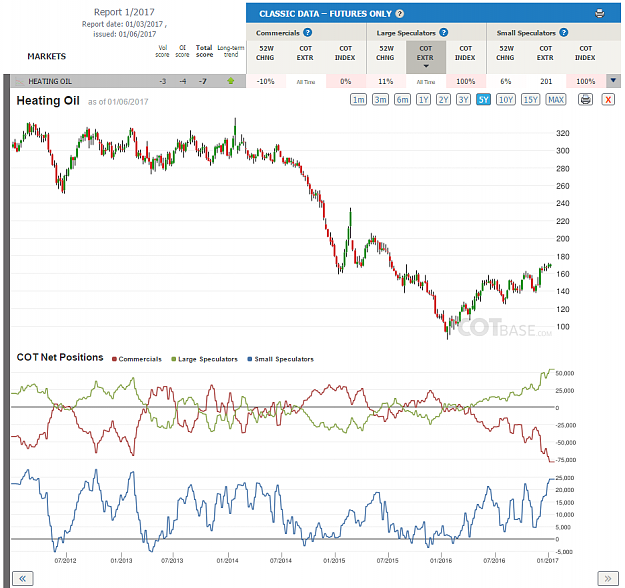Click the Long-term trend column header
The image size is (625, 588).
coord(231,51)
